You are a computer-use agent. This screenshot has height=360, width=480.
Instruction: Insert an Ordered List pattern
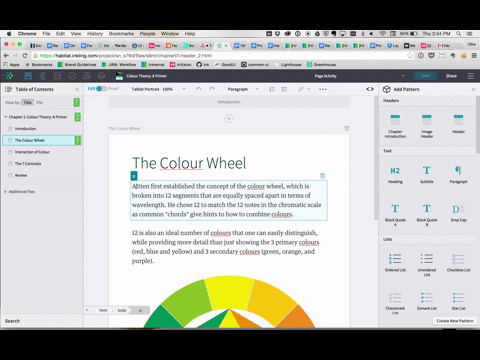pyautogui.click(x=395, y=262)
